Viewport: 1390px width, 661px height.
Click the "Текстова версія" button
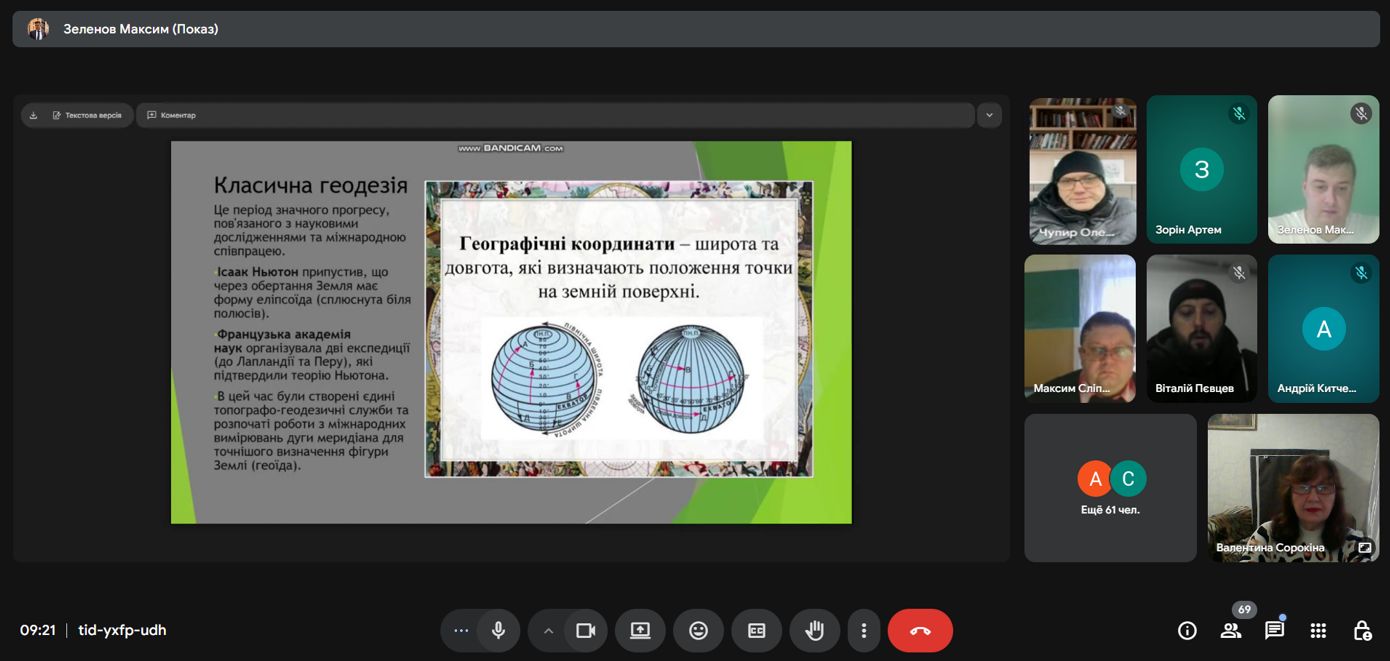[x=87, y=115]
